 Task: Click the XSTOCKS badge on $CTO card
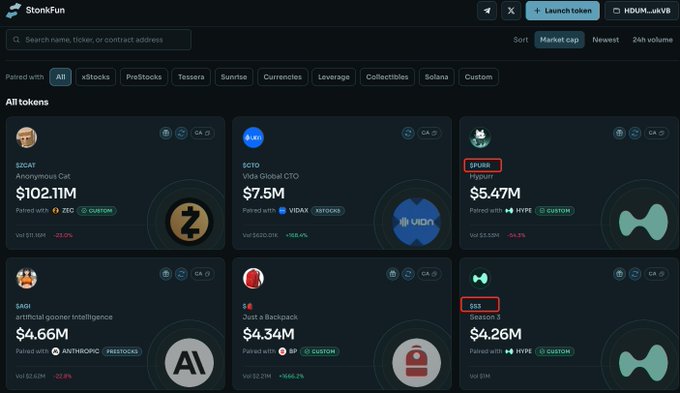pos(328,211)
